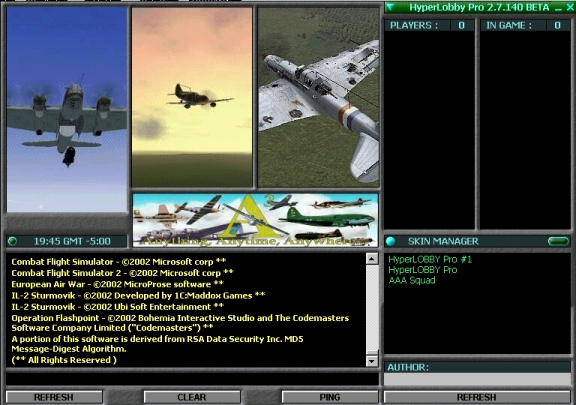Image resolution: width=576 pixels, height=405 pixels.
Task: Click the PLAYERS list header
Action: 429,25
